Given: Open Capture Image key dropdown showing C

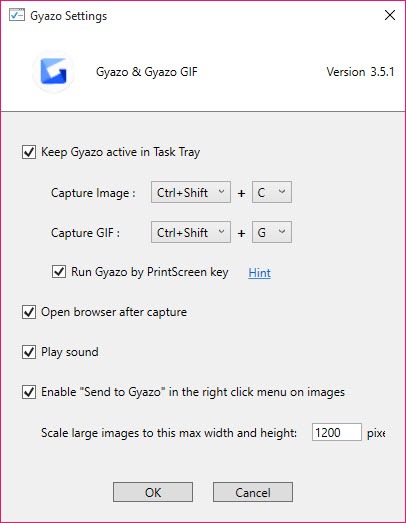Looking at the screenshot, I should coord(272,192).
